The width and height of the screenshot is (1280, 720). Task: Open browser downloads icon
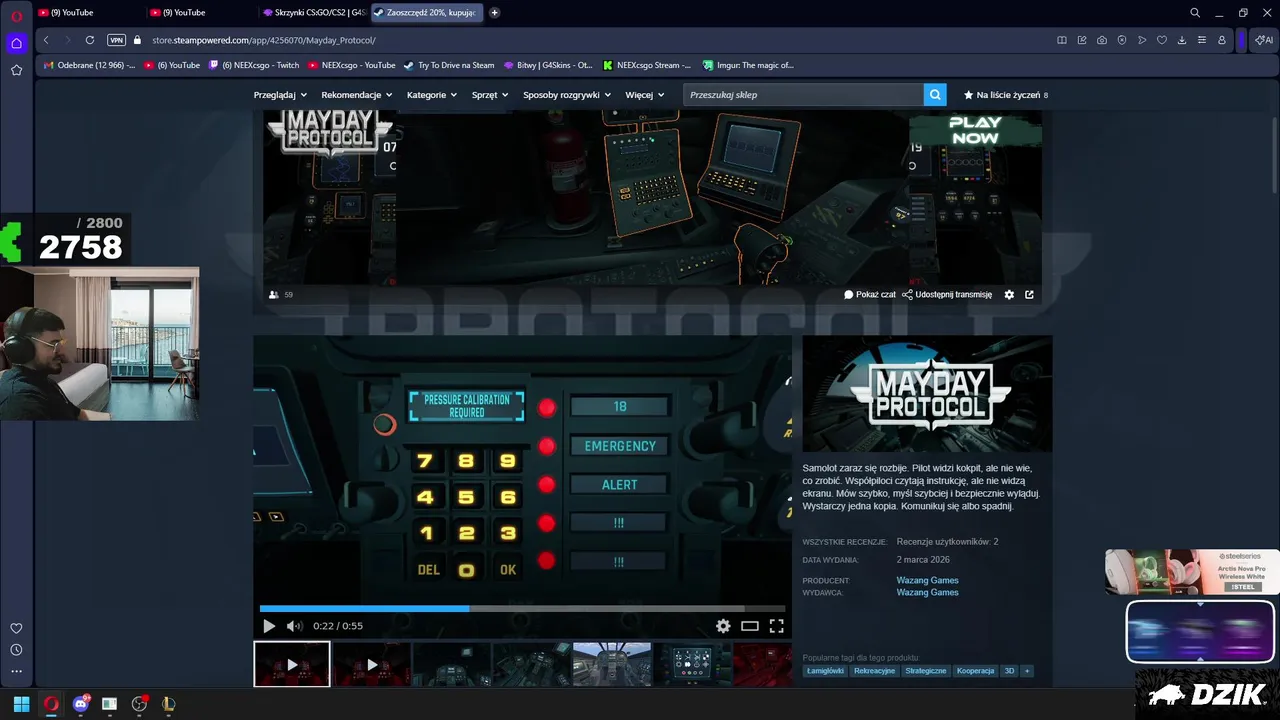point(1182,40)
